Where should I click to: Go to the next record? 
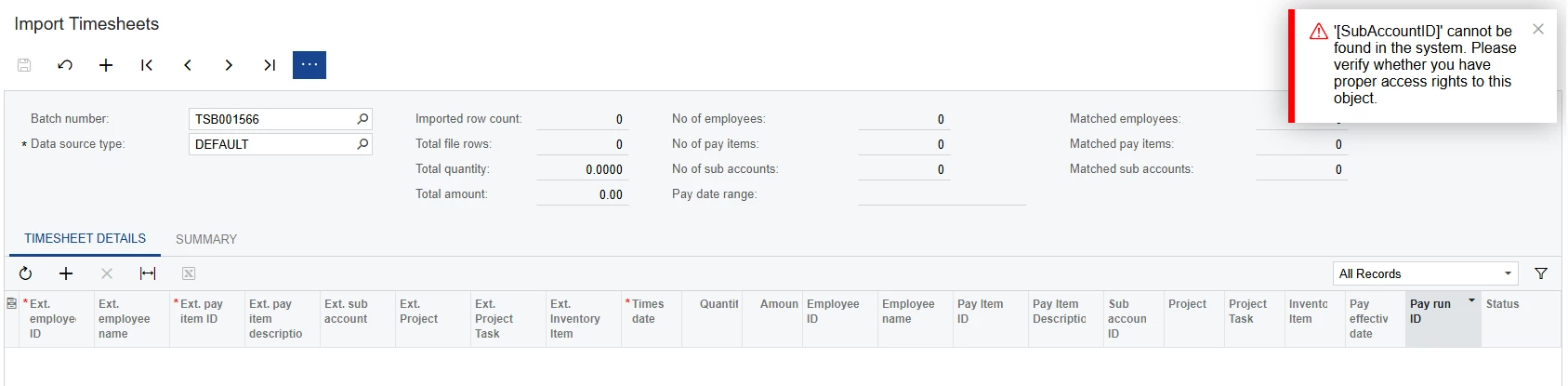pos(229,65)
